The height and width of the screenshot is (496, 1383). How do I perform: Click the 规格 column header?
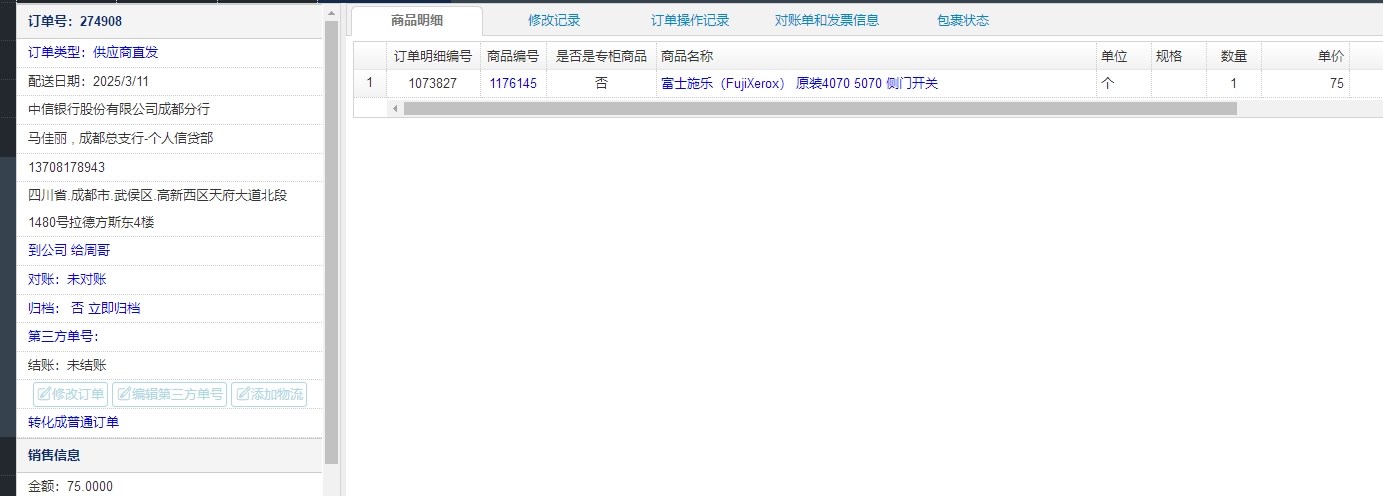(x=1178, y=57)
